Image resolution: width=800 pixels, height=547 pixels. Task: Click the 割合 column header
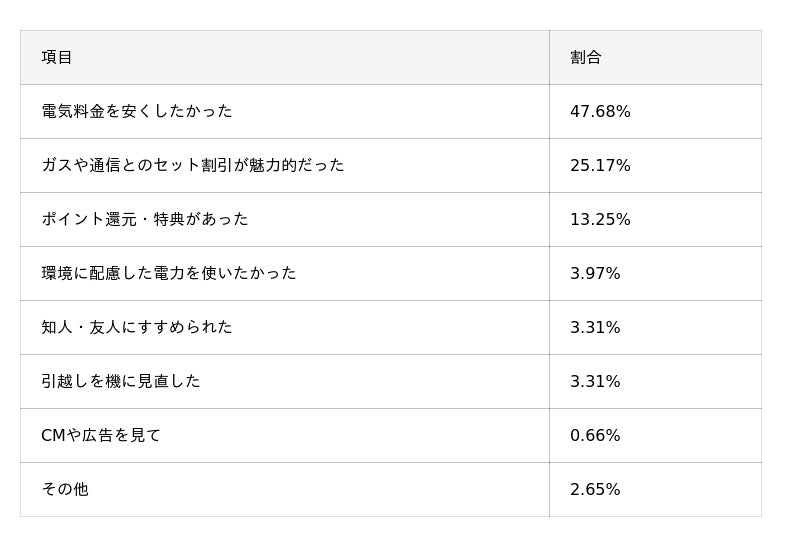pos(586,57)
